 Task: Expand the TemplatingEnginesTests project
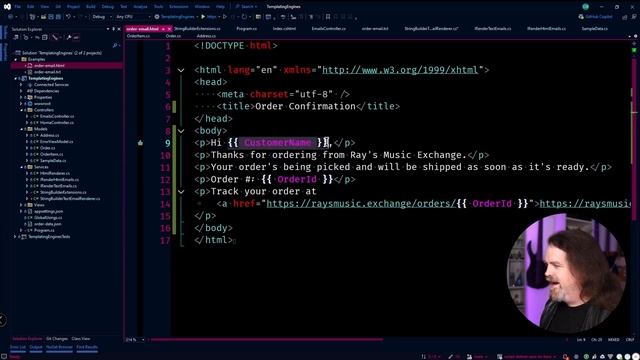click(16, 237)
